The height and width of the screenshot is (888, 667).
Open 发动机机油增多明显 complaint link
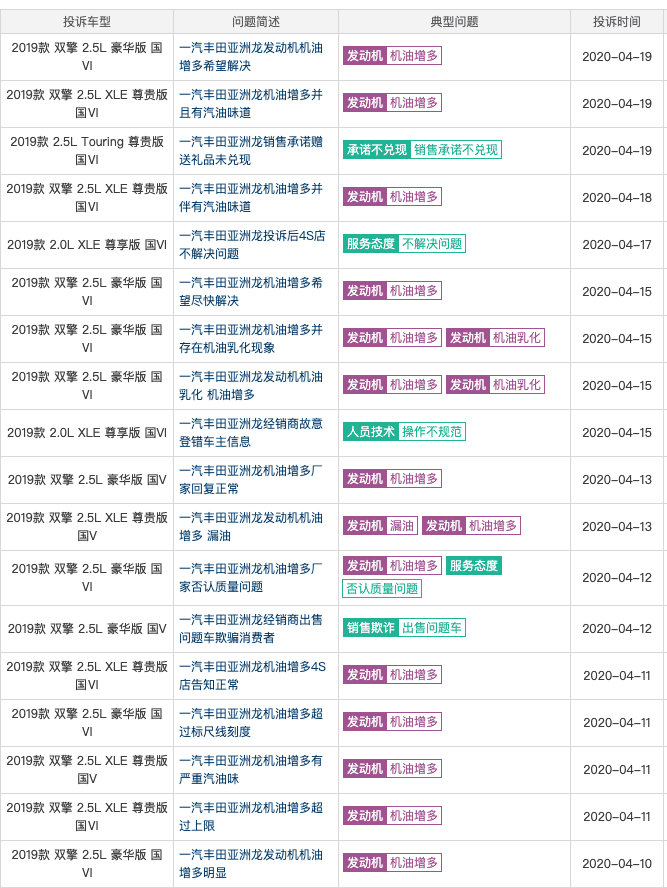click(251, 864)
